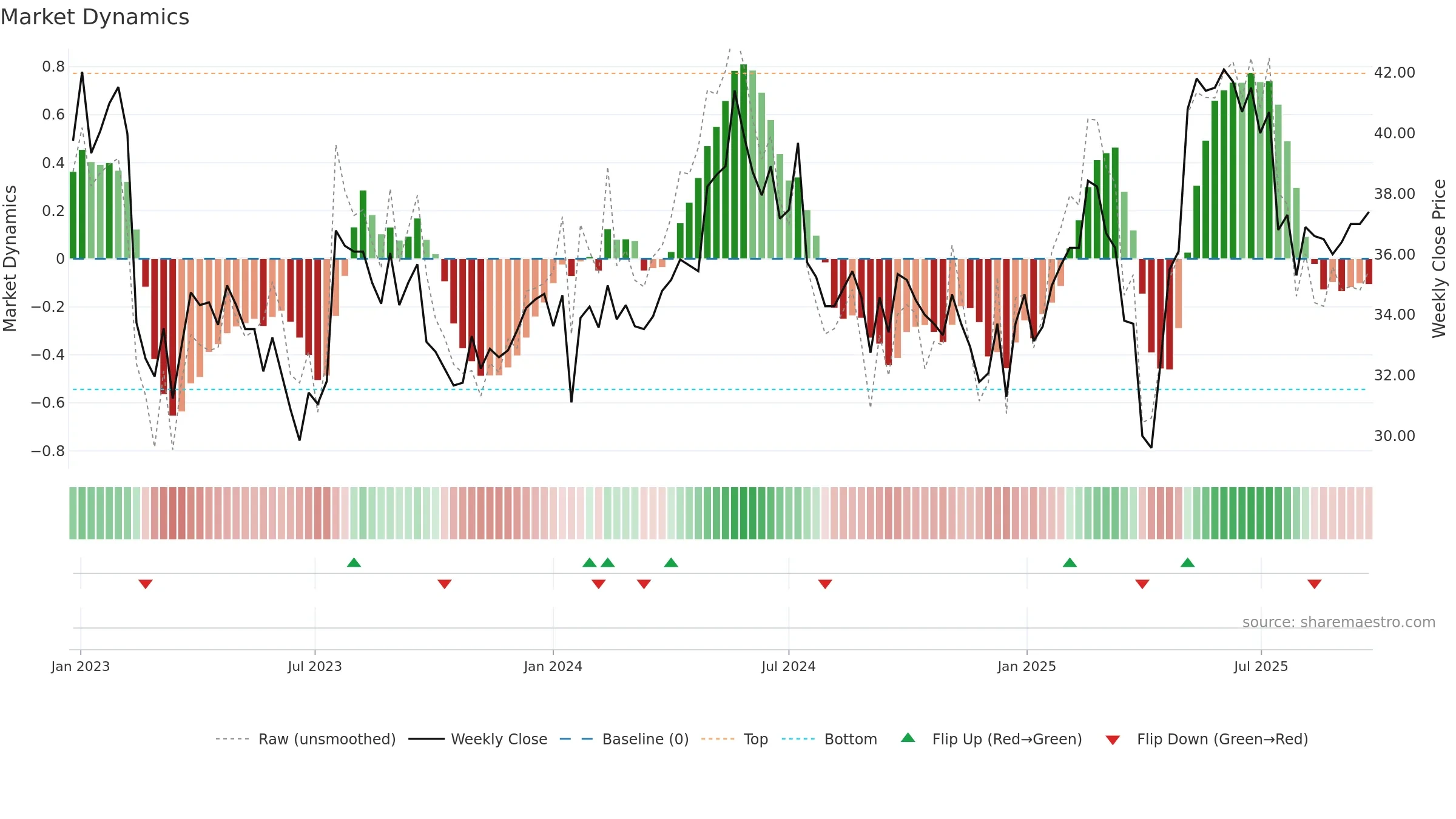The width and height of the screenshot is (1456, 819).
Task: Toggle Flip Up (Red→Green) legend entry
Action: [x=991, y=739]
